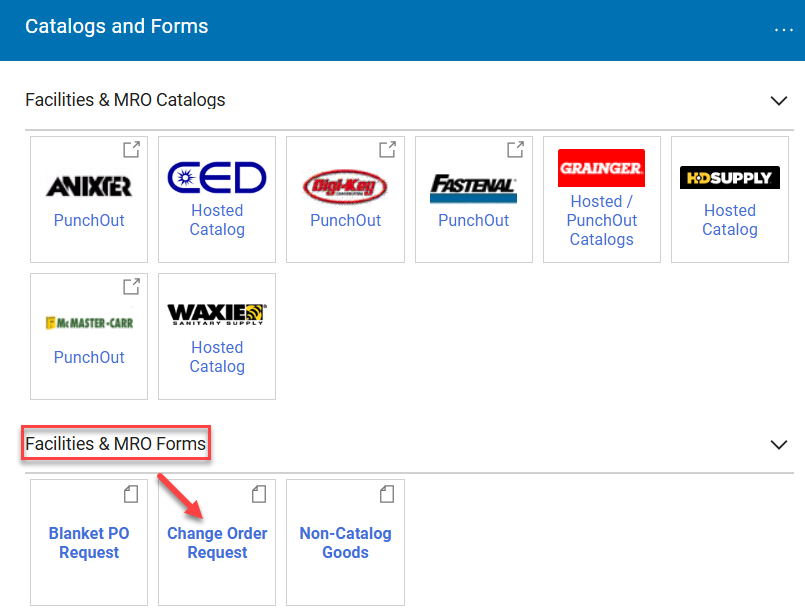
Task: Collapse the Facilities & MRO Forms section
Action: point(779,445)
